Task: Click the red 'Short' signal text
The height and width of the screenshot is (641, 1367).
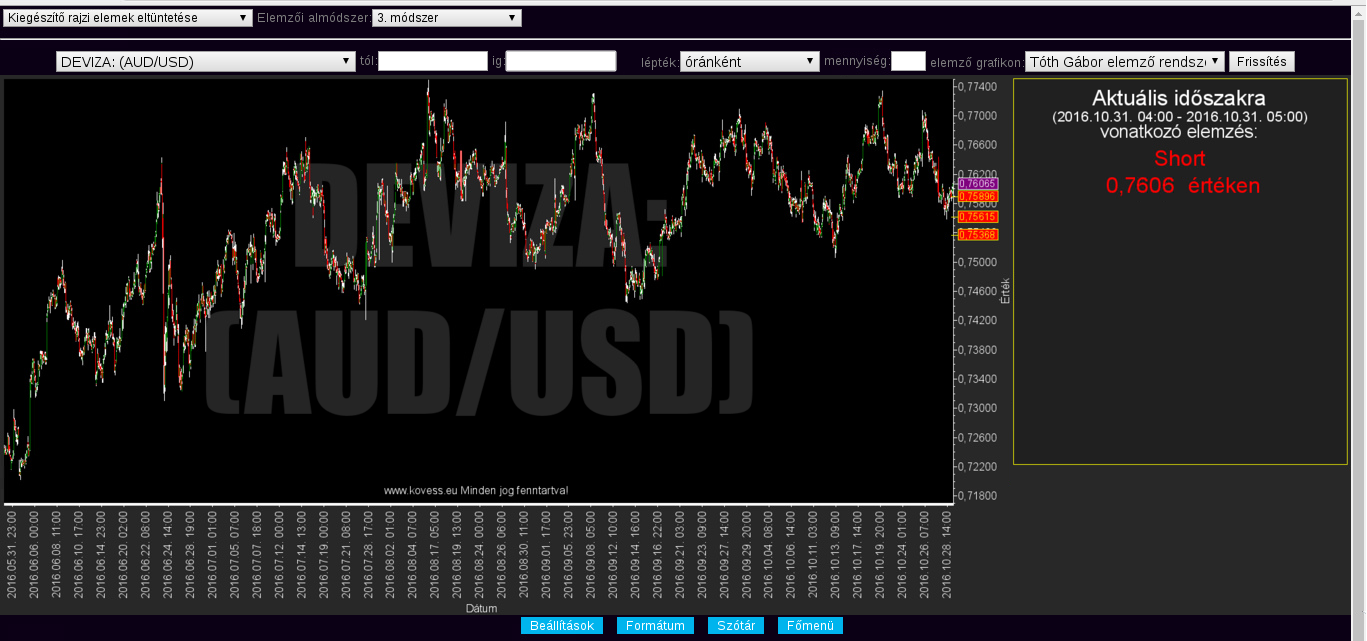Action: (1180, 159)
